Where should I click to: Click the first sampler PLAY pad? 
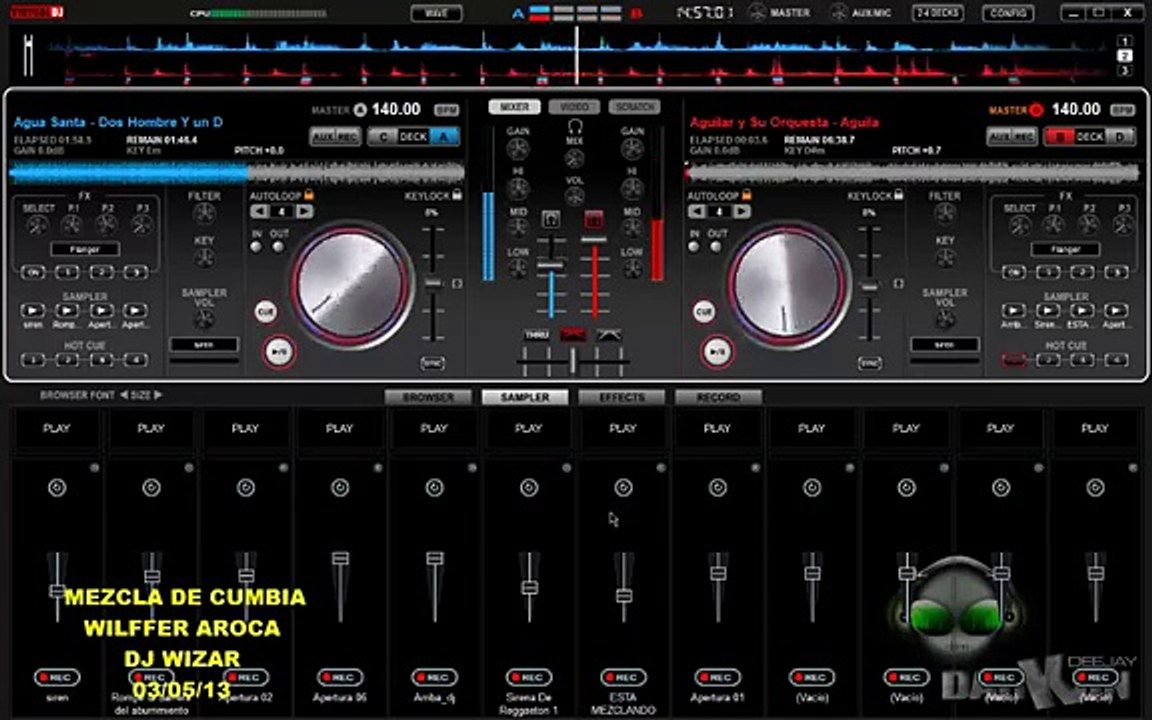coord(57,428)
